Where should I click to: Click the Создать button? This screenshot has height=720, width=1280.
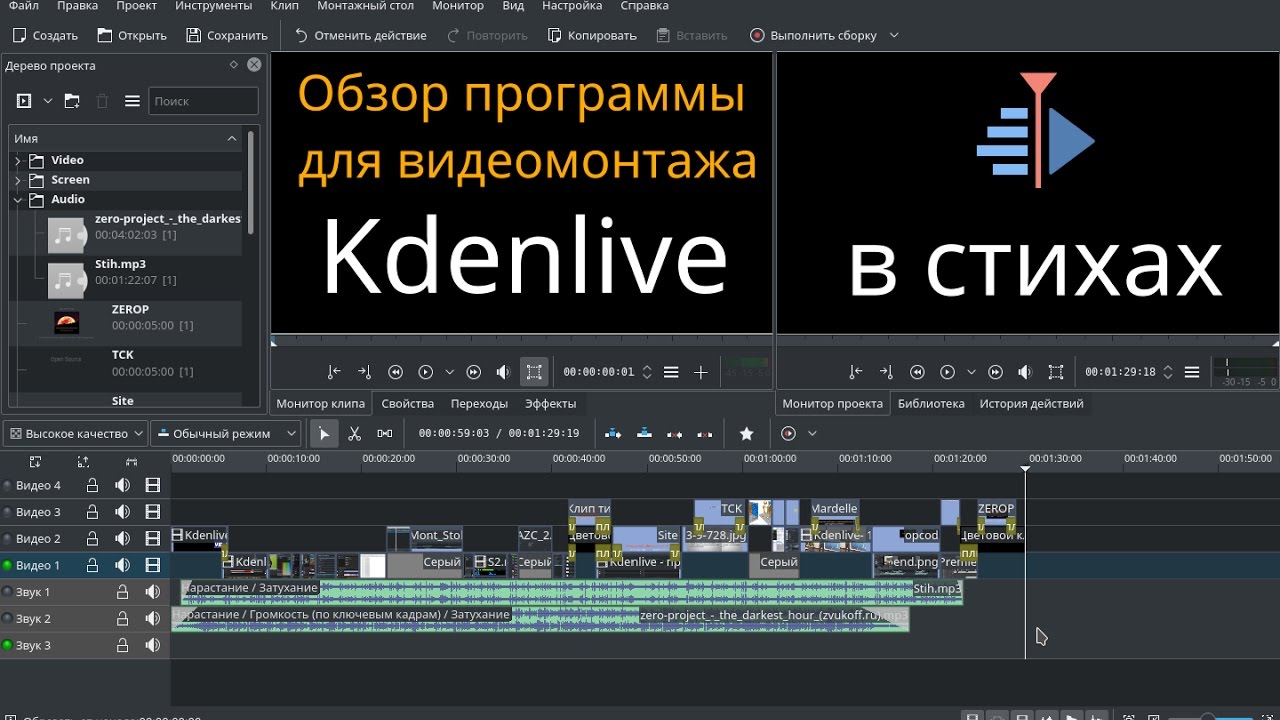click(45, 35)
